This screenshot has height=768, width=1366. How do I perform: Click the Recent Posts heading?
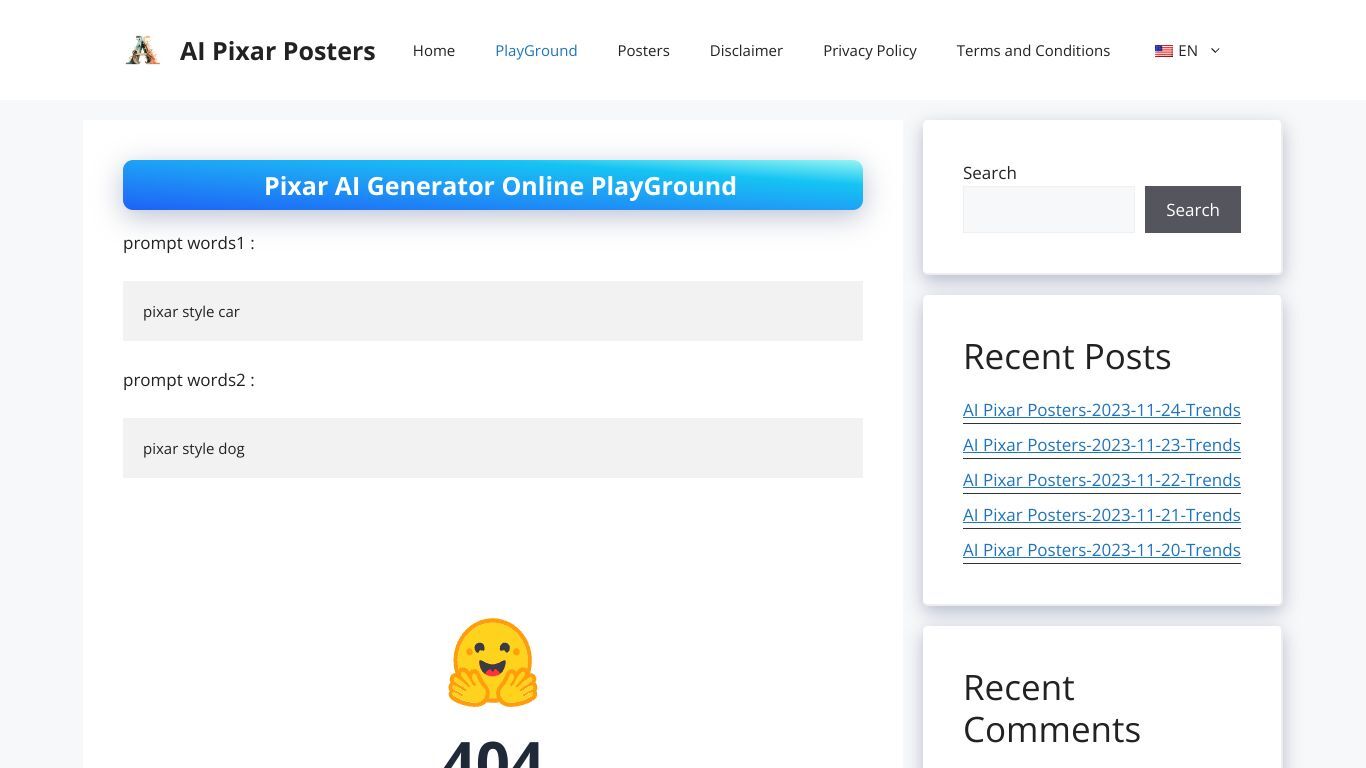[1067, 357]
